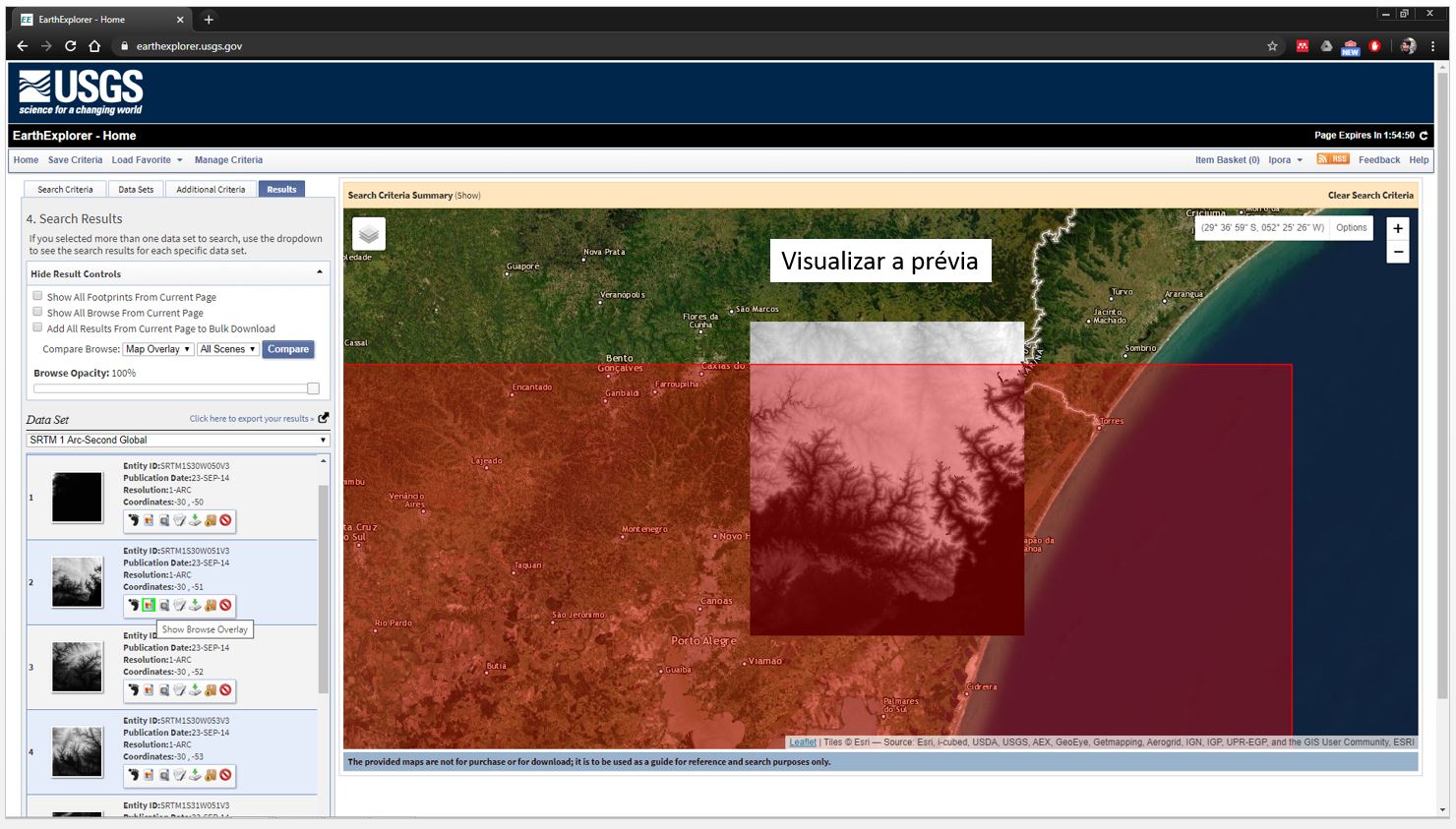The height and width of the screenshot is (829, 1456).
Task: Click the Browse Opacity slider track
Action: click(x=172, y=388)
